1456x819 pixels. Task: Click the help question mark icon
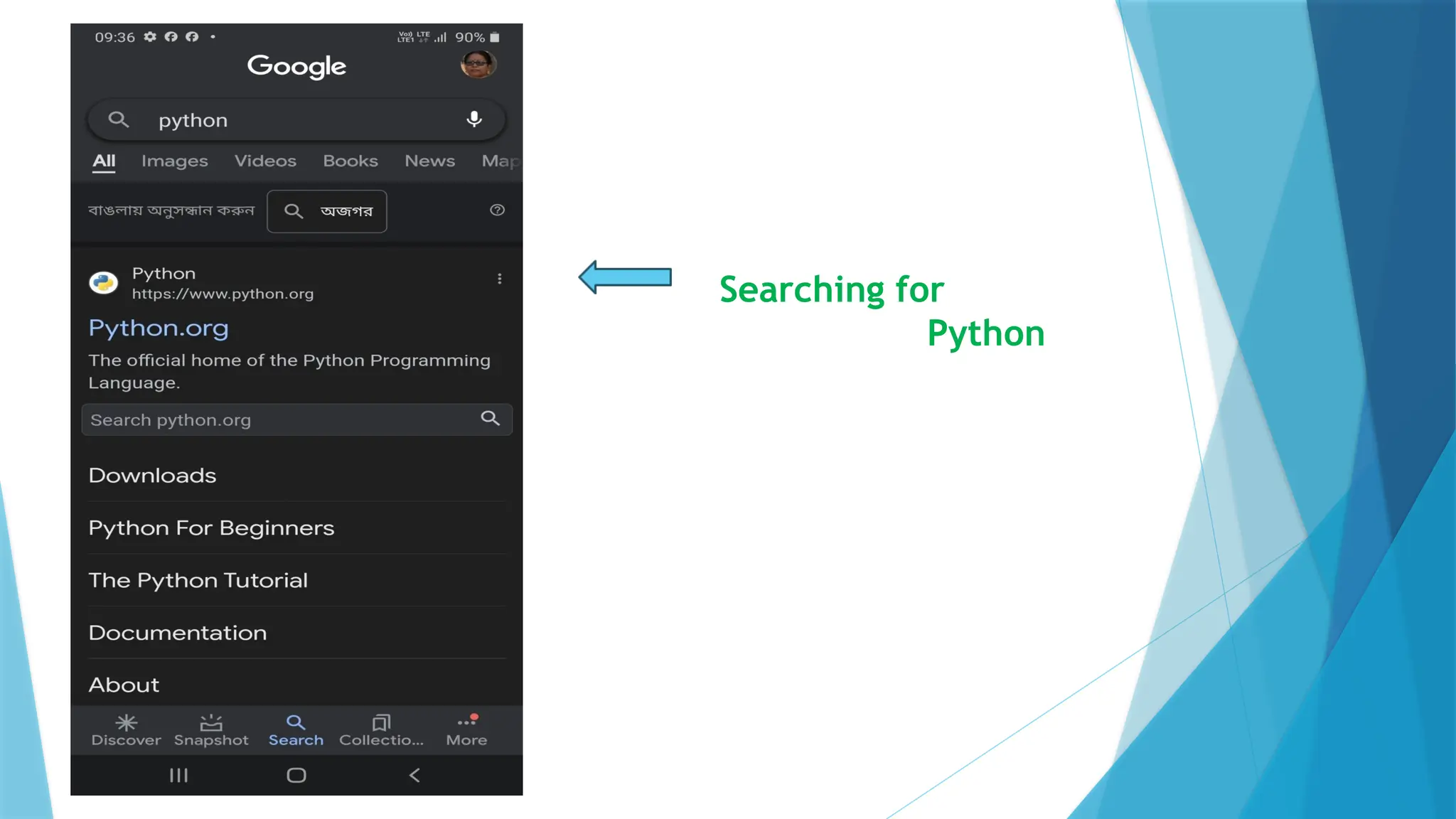pos(498,210)
